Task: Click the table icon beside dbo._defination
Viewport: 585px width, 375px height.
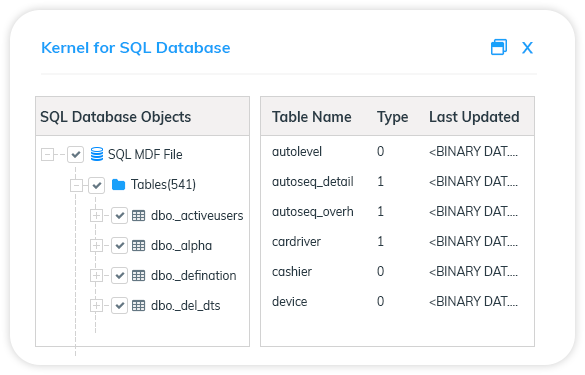Action: point(139,275)
